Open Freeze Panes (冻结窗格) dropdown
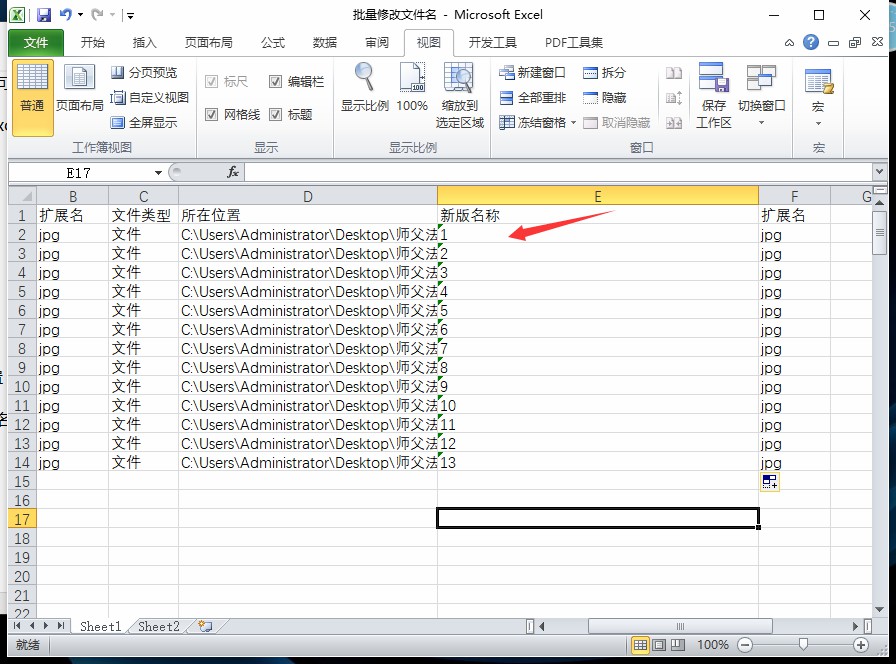The width and height of the screenshot is (896, 664). tap(537, 122)
